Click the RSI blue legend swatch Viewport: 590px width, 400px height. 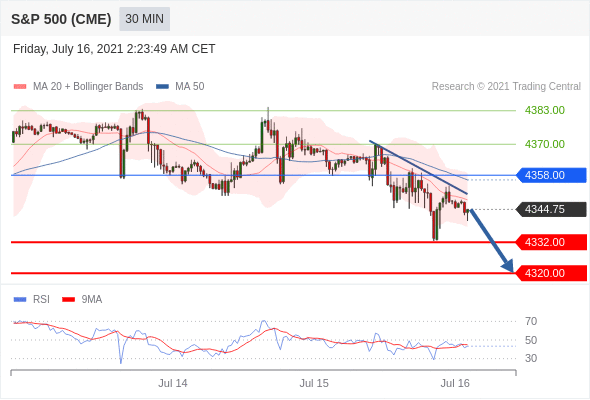(x=20, y=300)
